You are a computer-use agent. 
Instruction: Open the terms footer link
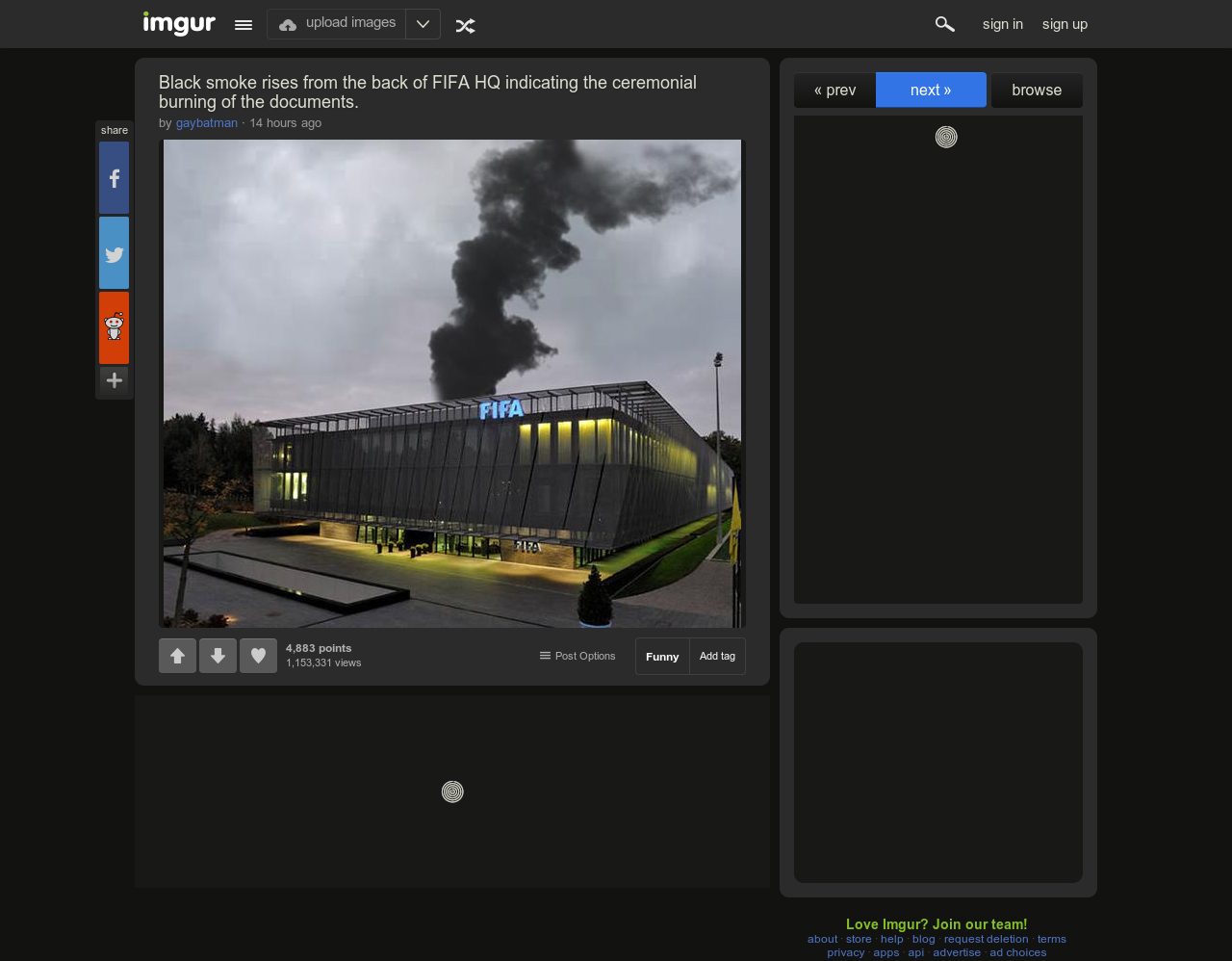point(1052,939)
